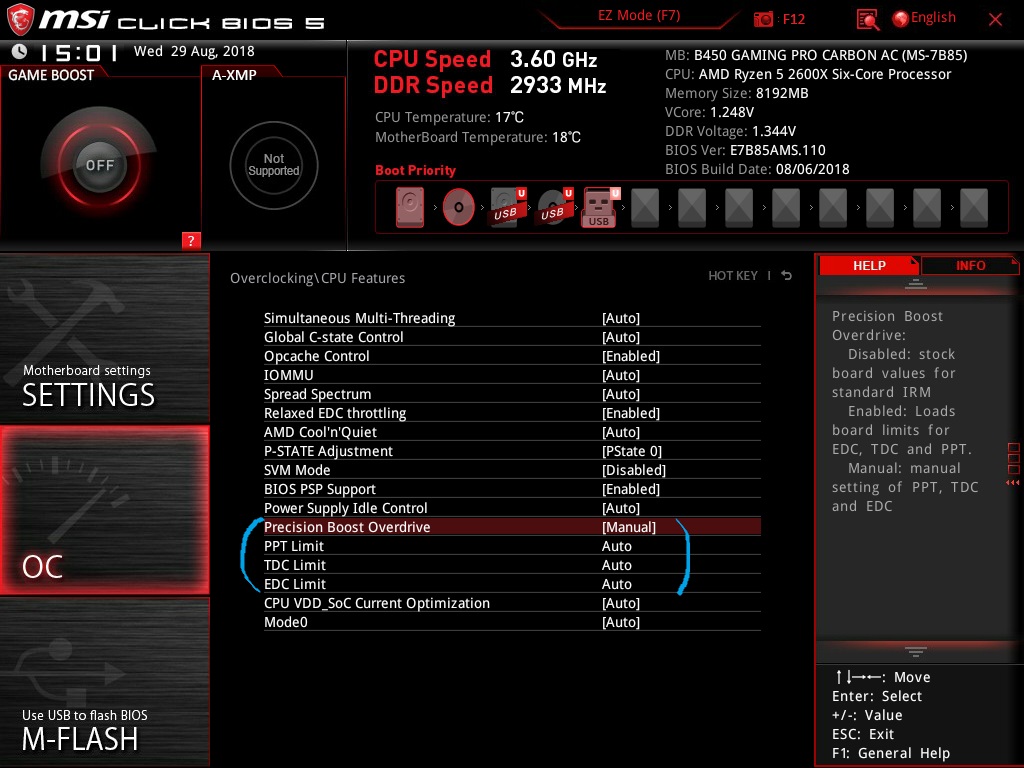Change Opcache Control [Enabled] value
The image size is (1024, 768).
click(631, 356)
